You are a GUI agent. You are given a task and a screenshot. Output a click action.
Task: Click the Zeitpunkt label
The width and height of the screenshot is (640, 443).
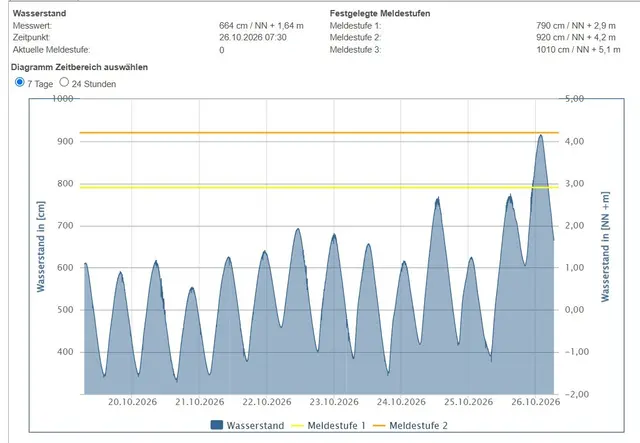coord(31,37)
